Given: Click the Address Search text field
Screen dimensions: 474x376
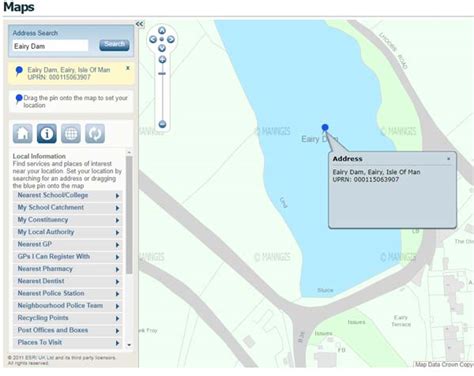Looking at the screenshot, I should pyautogui.click(x=50, y=46).
